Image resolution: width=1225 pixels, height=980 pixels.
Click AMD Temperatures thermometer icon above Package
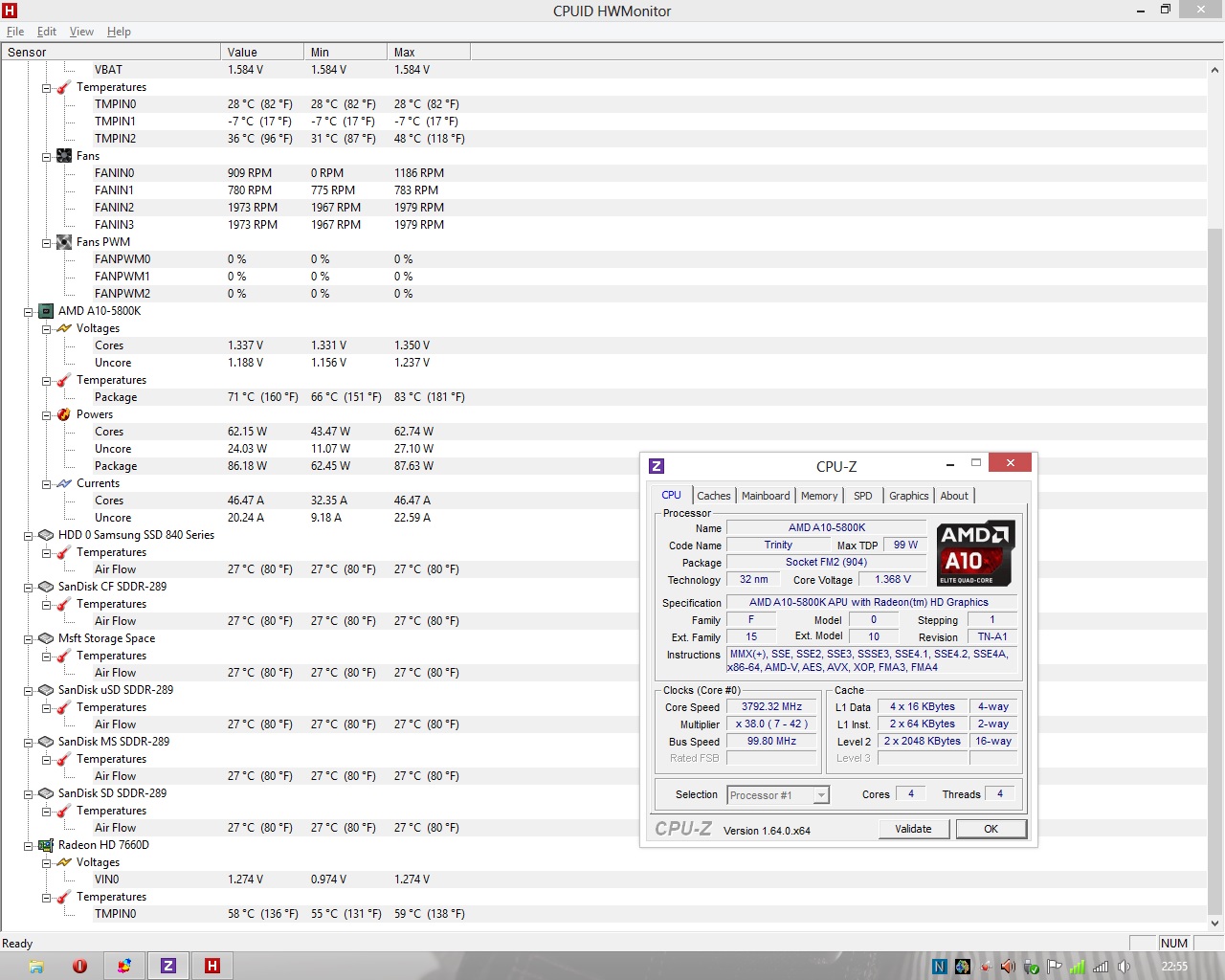pos(64,380)
